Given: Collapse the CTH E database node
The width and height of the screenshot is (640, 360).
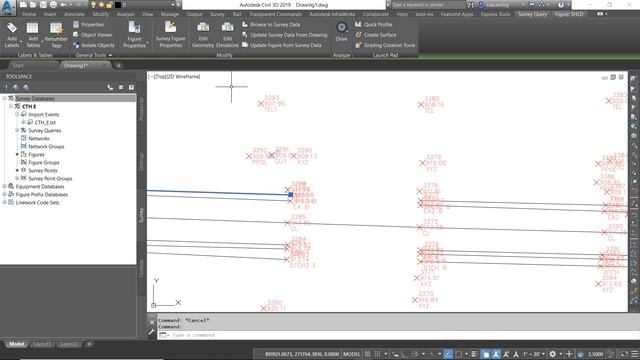Looking at the screenshot, I should click(x=11, y=106).
